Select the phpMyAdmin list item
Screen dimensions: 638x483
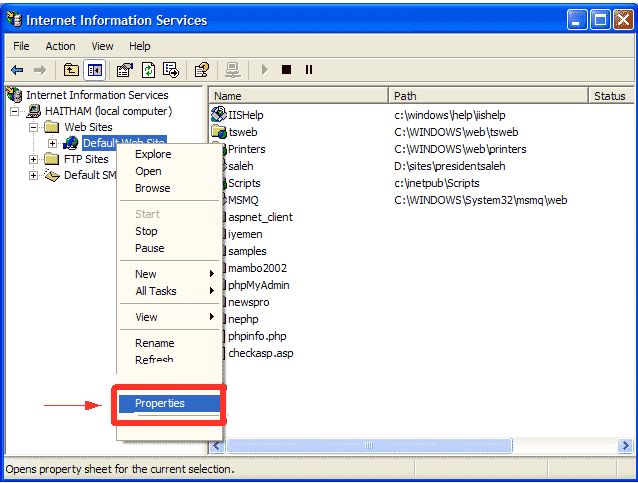click(258, 285)
